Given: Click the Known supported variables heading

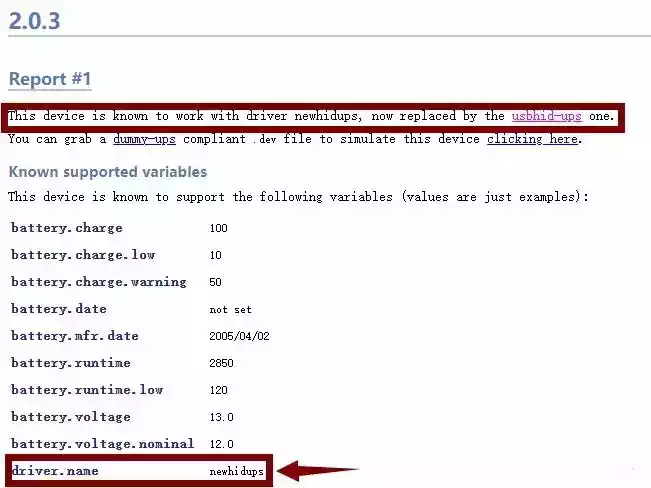Looking at the screenshot, I should pyautogui.click(x=108, y=172).
